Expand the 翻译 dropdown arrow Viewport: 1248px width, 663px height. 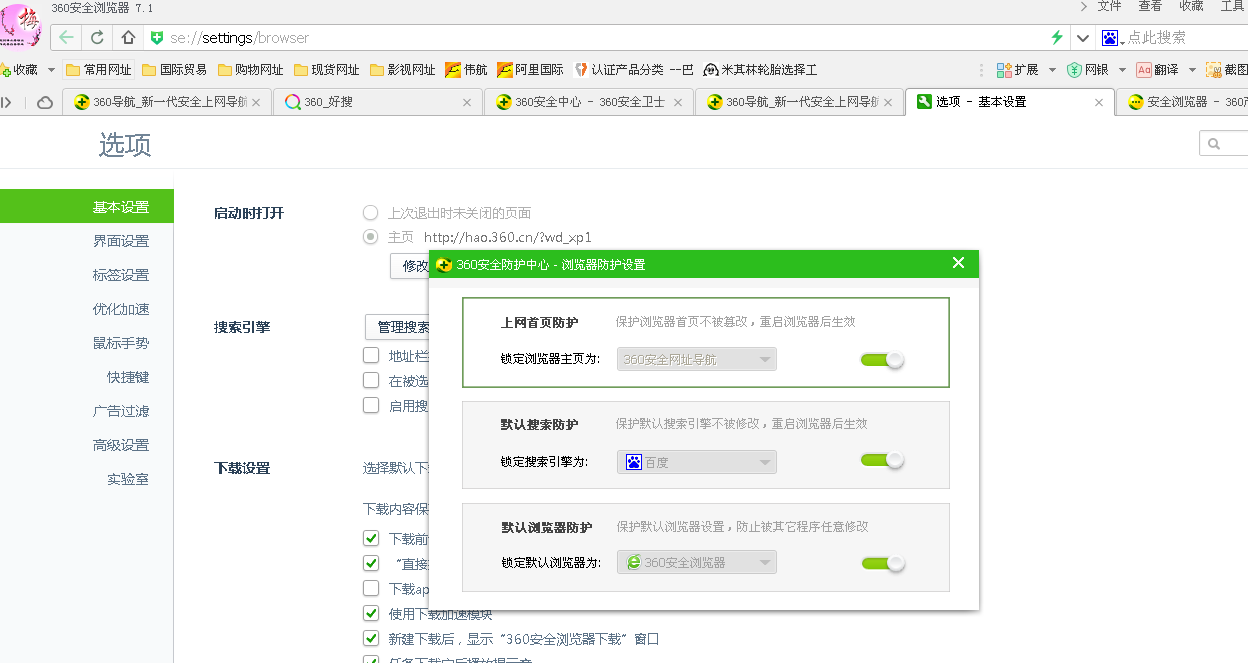click(1192, 70)
